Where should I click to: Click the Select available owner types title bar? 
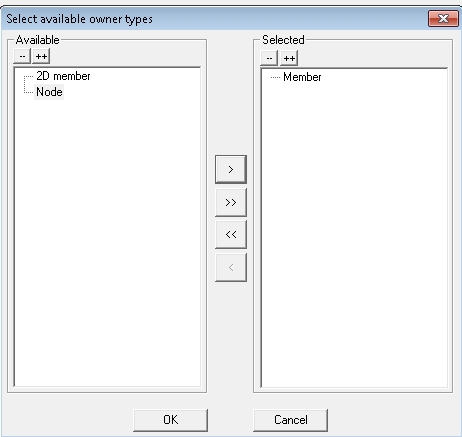[x=213, y=19]
